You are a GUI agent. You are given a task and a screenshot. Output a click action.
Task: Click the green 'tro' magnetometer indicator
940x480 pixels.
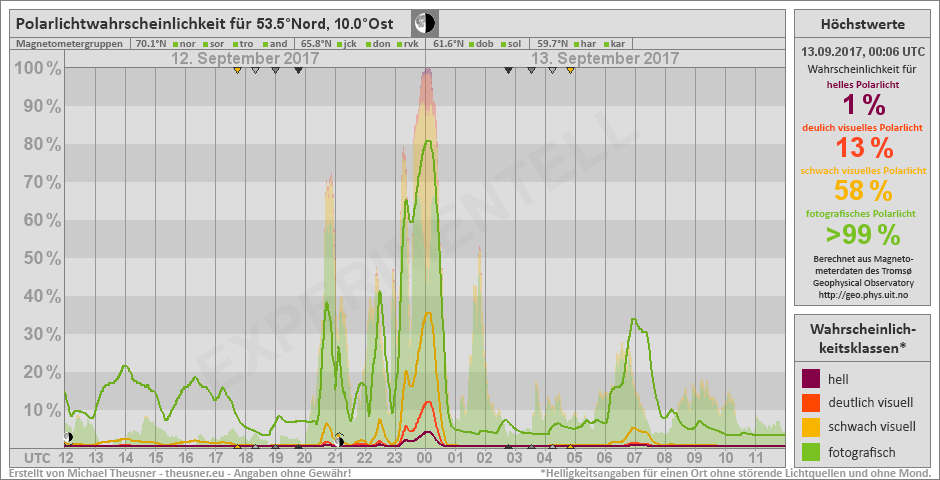(236, 44)
